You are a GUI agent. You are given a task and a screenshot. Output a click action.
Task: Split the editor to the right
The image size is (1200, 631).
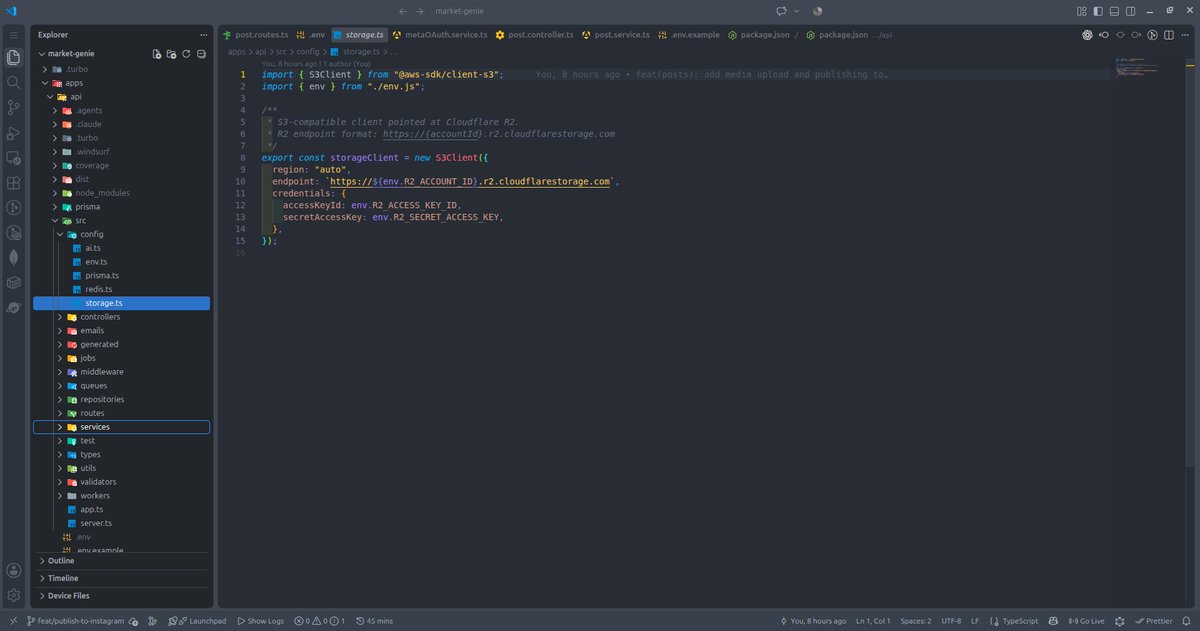click(x=1169, y=34)
